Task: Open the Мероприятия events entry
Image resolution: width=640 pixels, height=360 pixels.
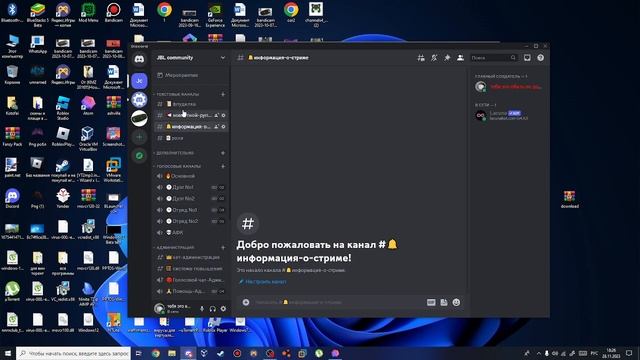Action: (191, 75)
